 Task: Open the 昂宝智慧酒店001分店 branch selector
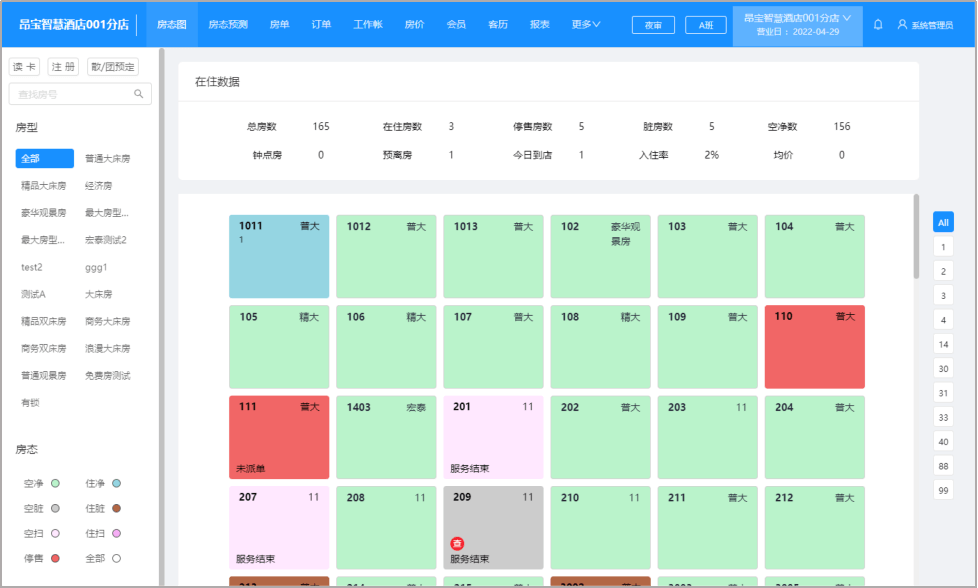click(798, 25)
